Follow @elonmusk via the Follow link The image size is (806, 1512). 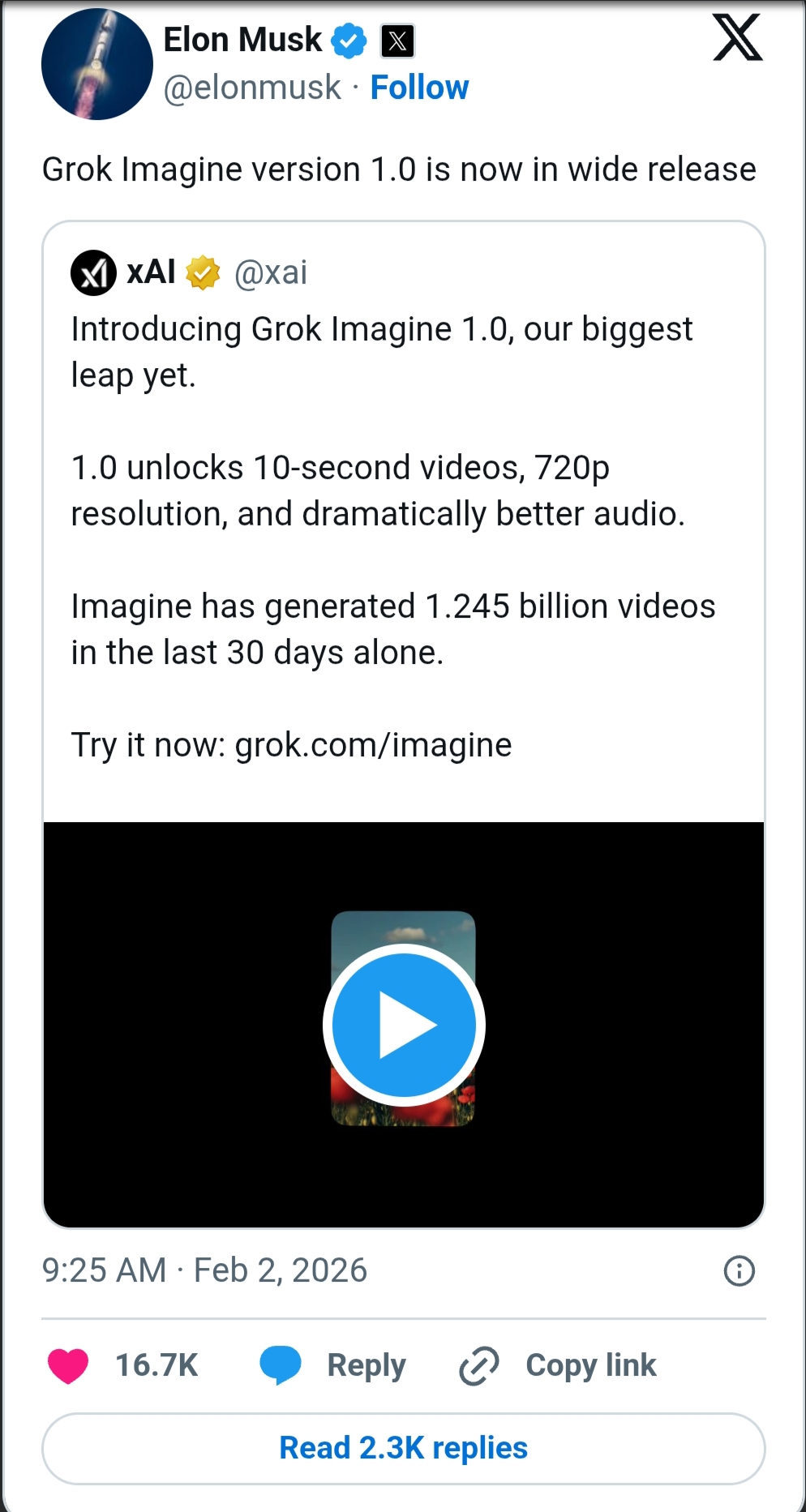point(419,86)
